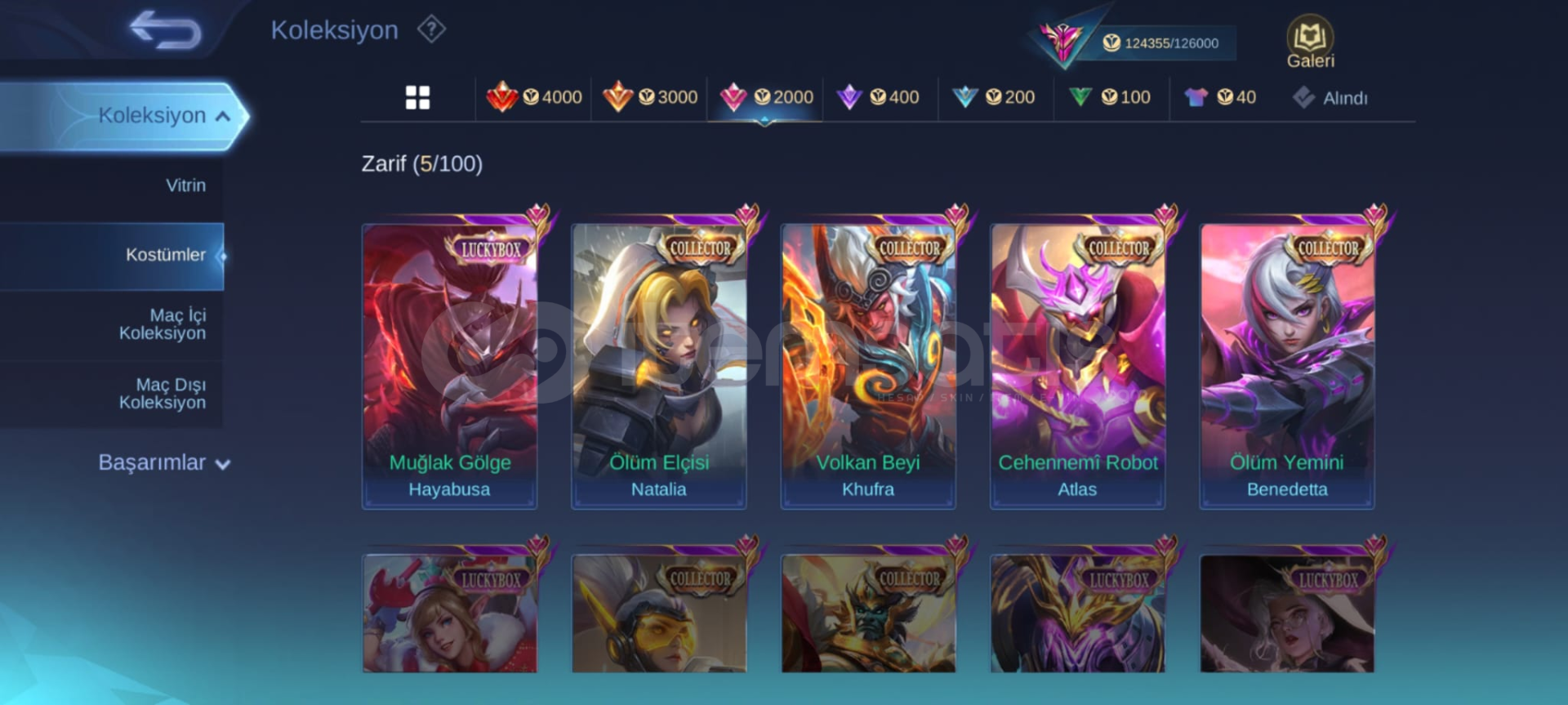Expand the Başarımlar sidebar section
This screenshot has width=1568, height=705.
click(164, 463)
